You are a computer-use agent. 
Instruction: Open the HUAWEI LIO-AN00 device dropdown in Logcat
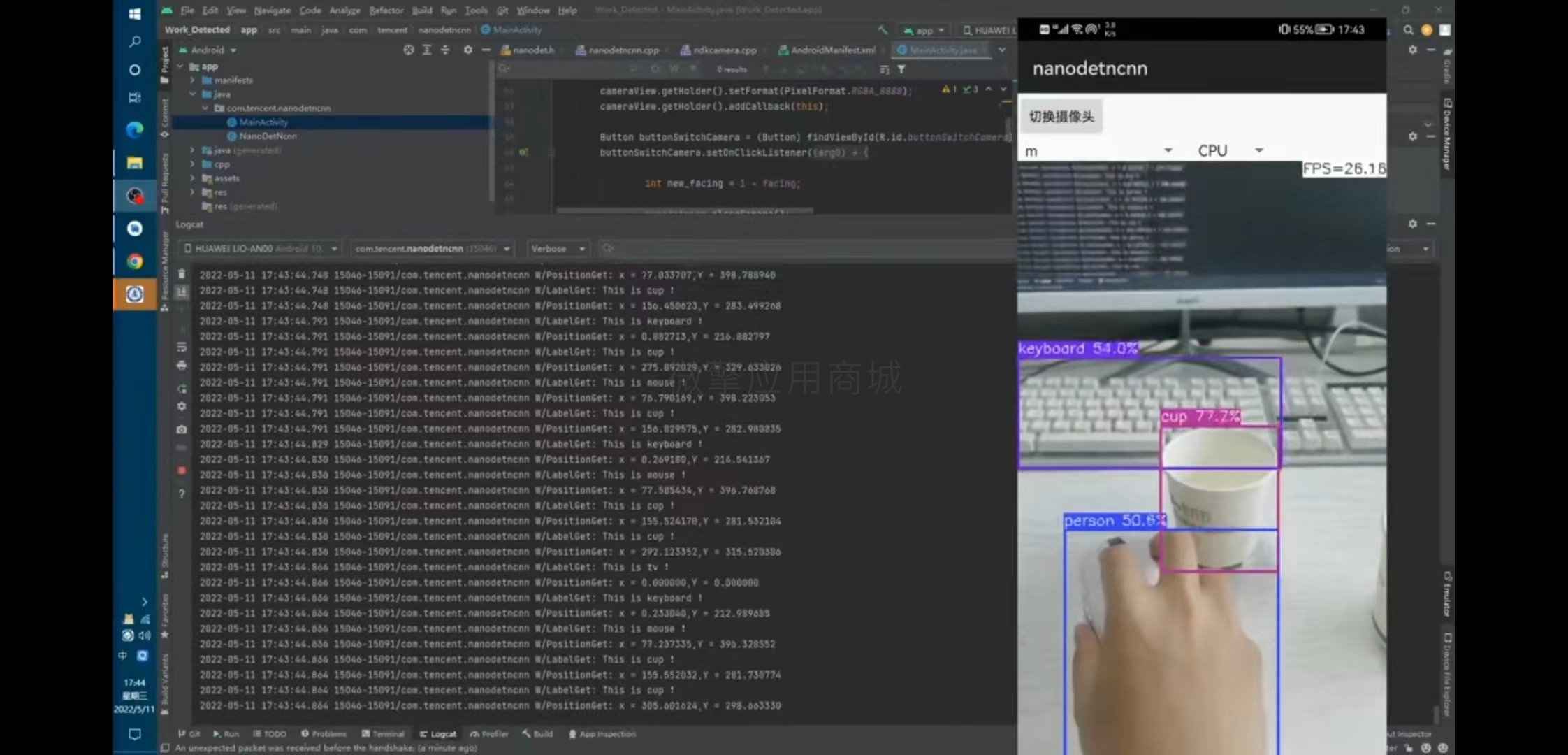(x=261, y=249)
